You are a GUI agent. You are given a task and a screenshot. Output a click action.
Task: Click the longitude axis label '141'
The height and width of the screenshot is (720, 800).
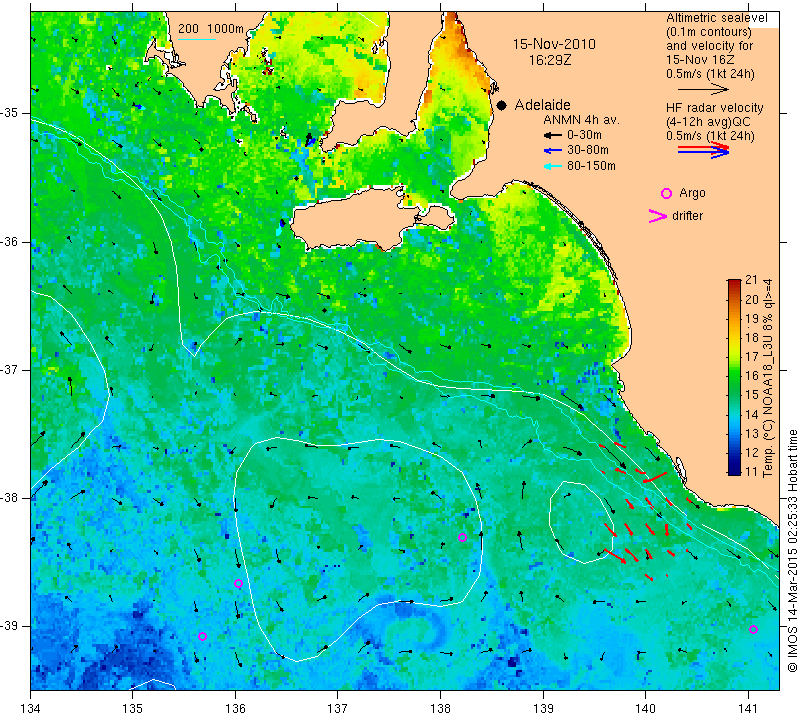pyautogui.click(x=748, y=709)
